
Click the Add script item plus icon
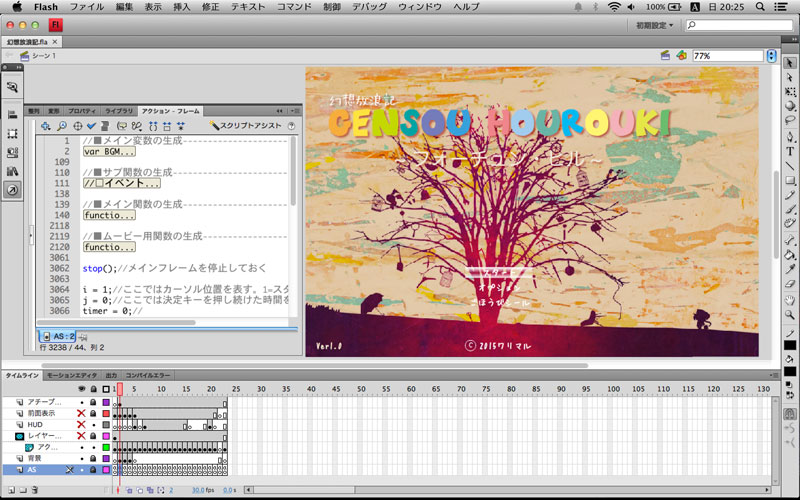tap(45, 126)
